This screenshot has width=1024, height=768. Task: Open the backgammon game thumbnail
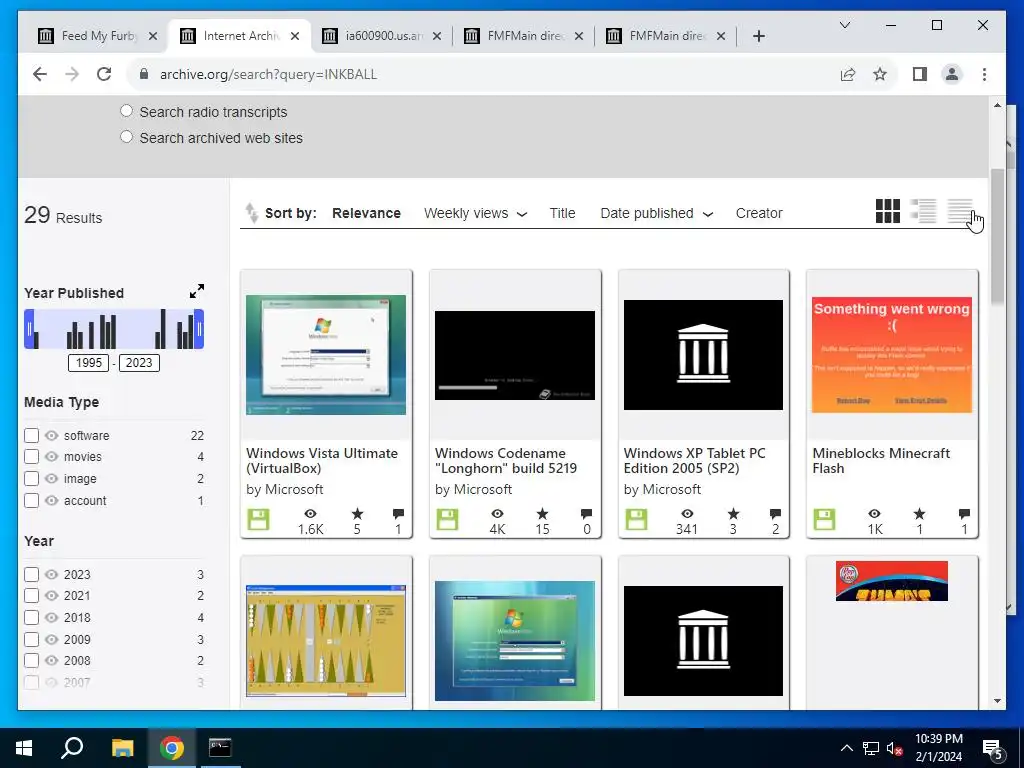click(326, 641)
